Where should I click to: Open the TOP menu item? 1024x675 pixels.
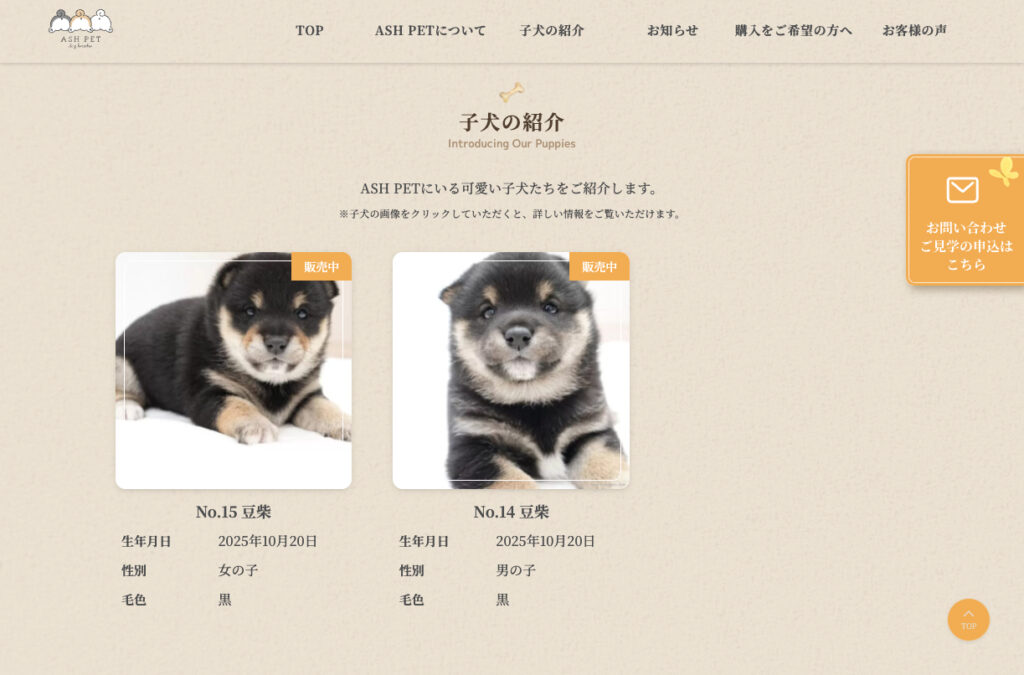(310, 31)
